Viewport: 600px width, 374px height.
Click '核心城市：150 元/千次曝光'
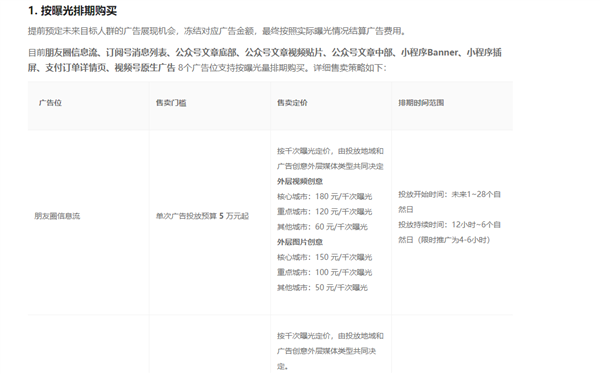click(324, 257)
